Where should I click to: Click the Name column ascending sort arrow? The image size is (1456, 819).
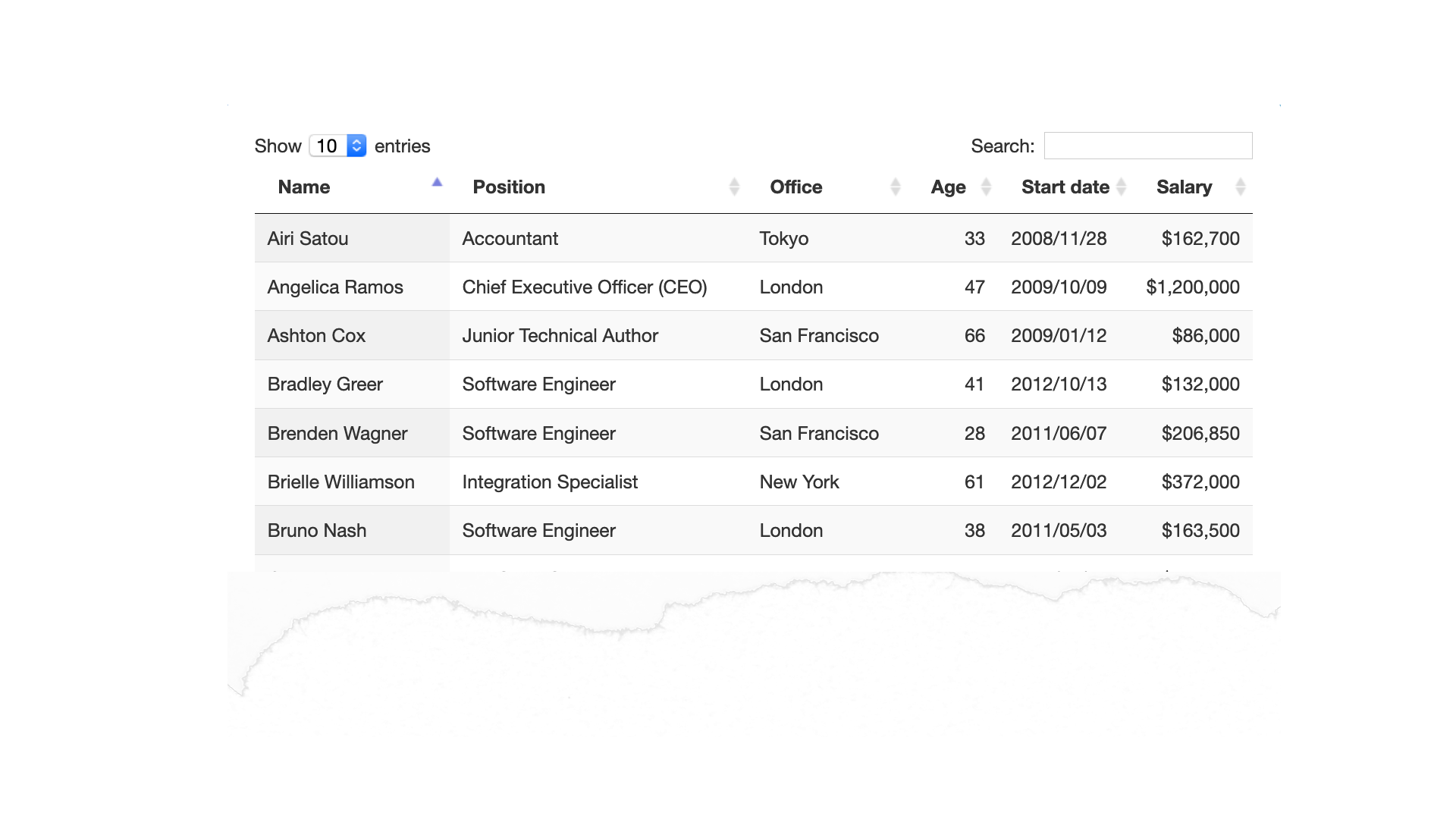437,183
